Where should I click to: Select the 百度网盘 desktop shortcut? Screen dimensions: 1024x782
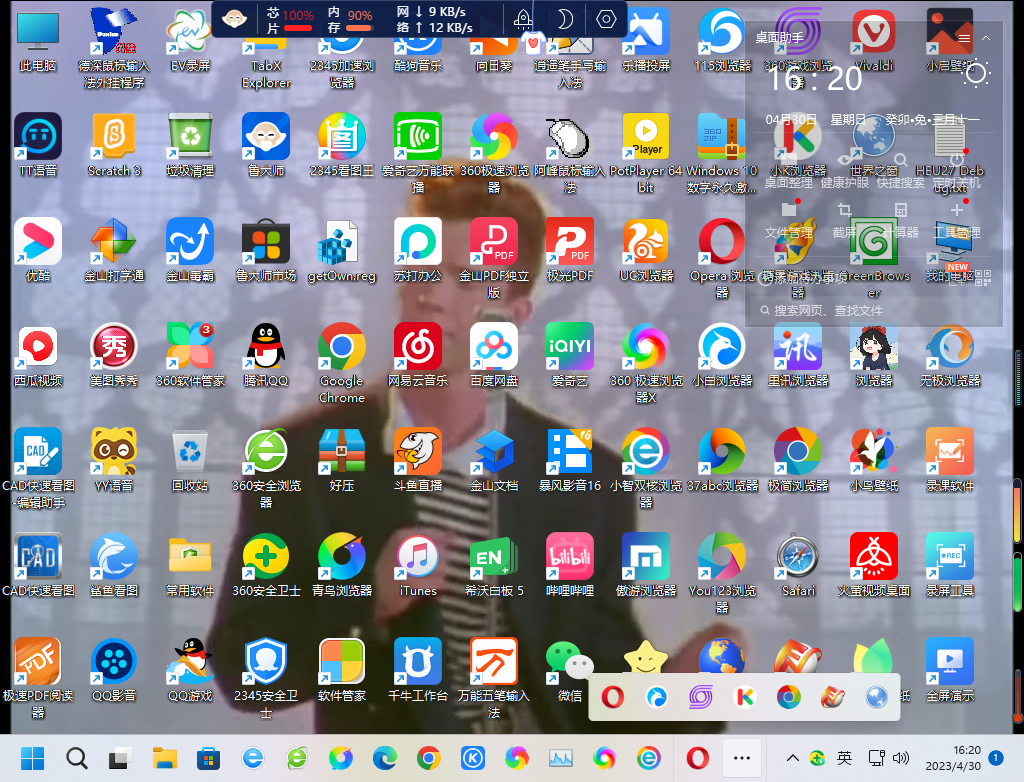(494, 347)
